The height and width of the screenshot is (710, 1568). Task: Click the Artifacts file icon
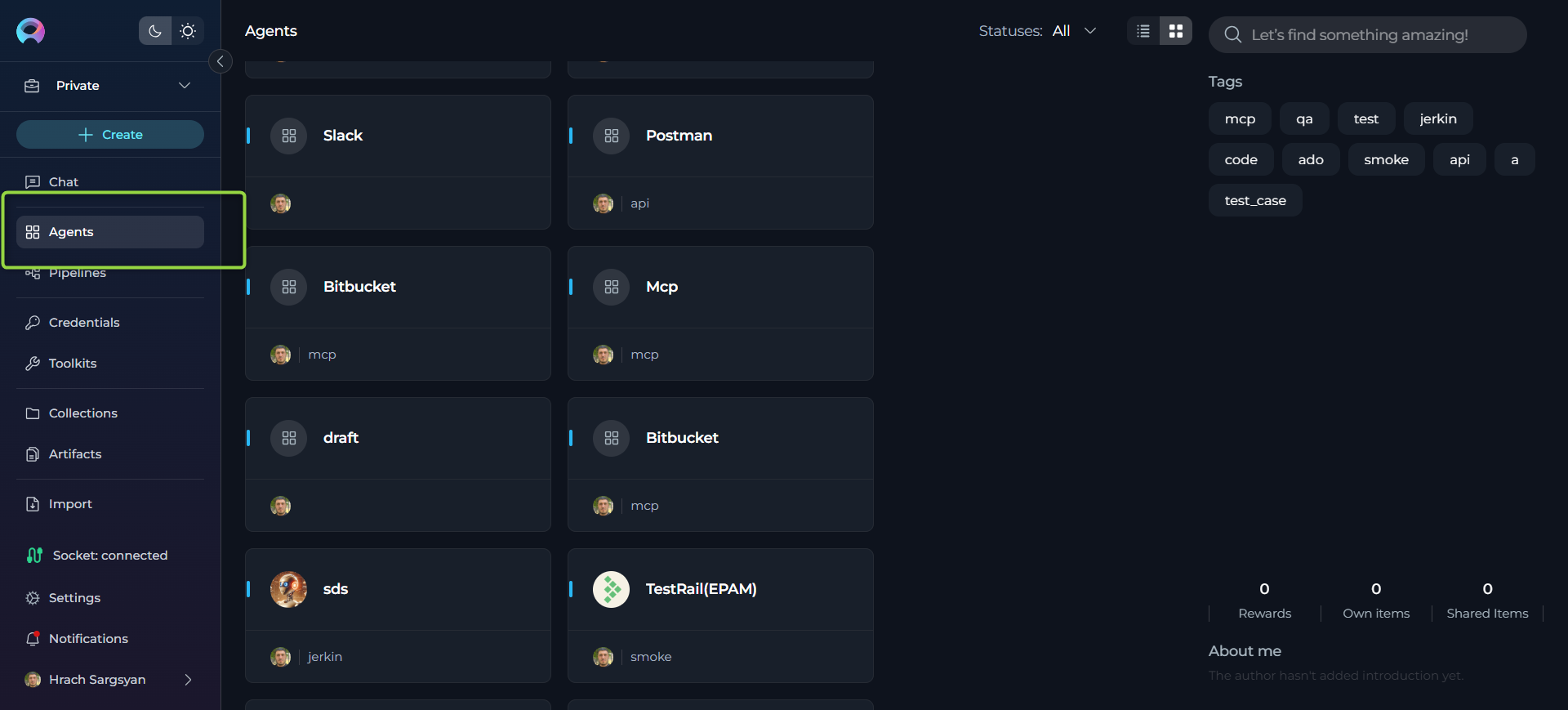(x=33, y=454)
